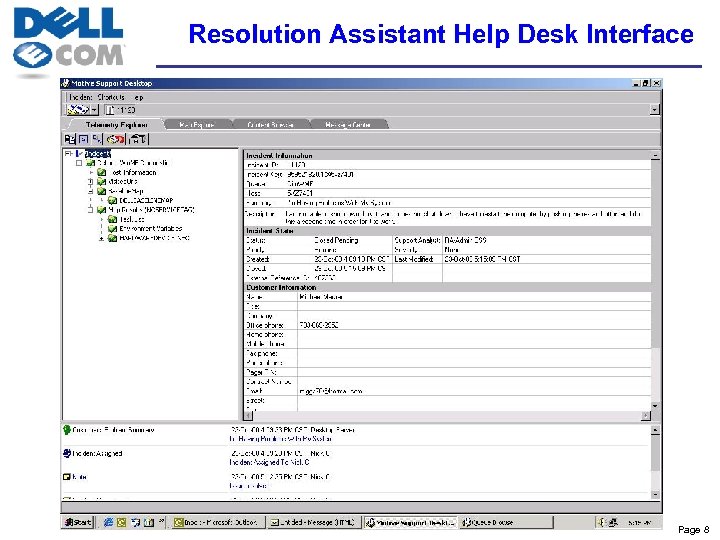The height and width of the screenshot is (540, 720).
Task: Click the Note history entry icon
Action: pos(67,477)
